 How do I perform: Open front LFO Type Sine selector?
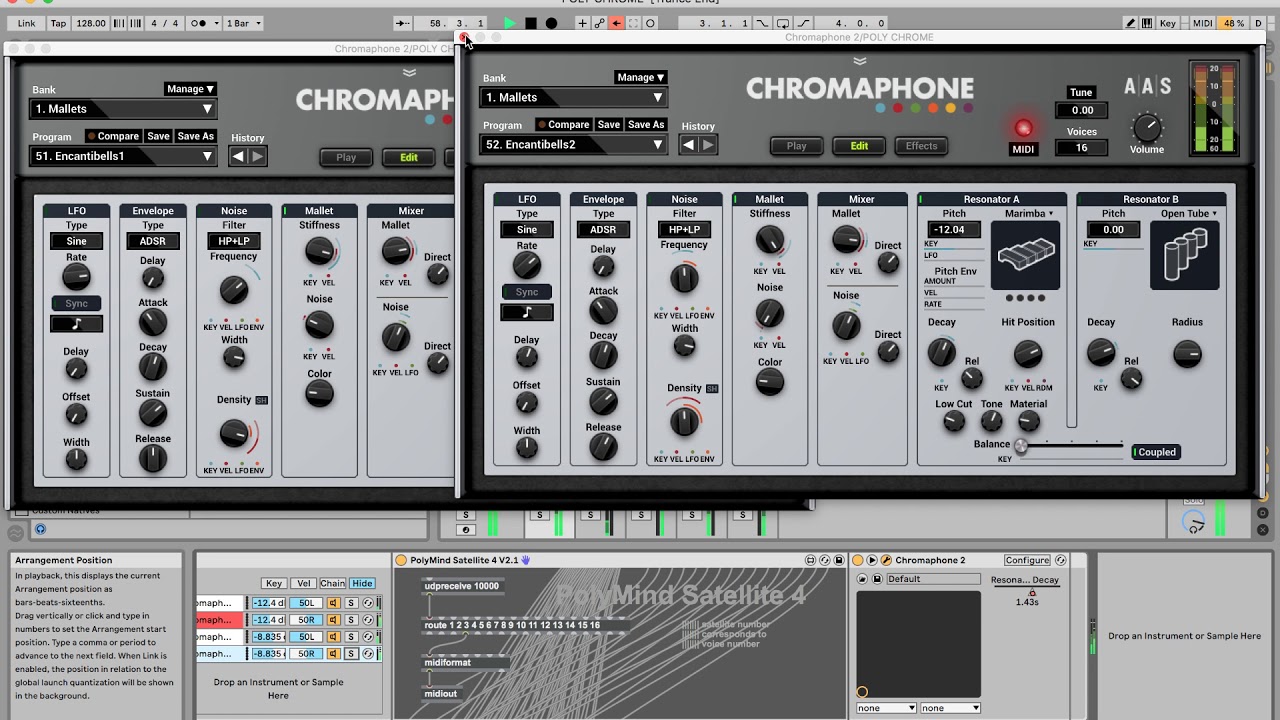coord(527,229)
